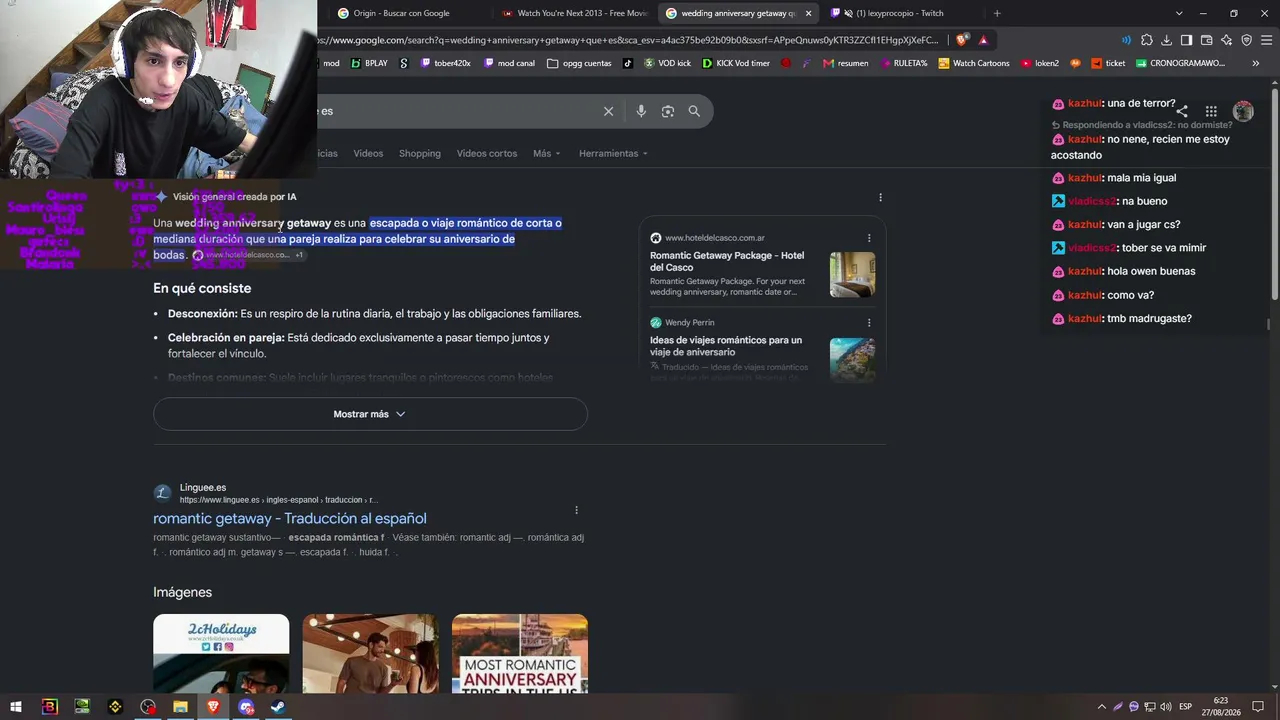Open Most Romantic Anniversary Trips image result
1280x720 pixels.
tap(520, 654)
